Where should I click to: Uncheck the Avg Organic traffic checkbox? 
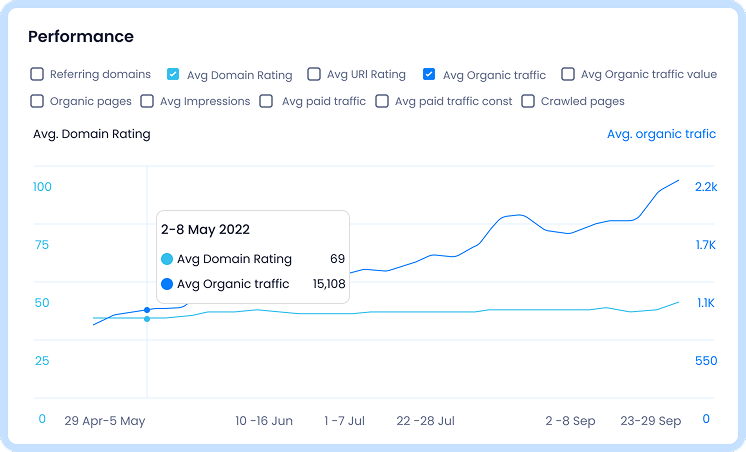tap(429, 74)
